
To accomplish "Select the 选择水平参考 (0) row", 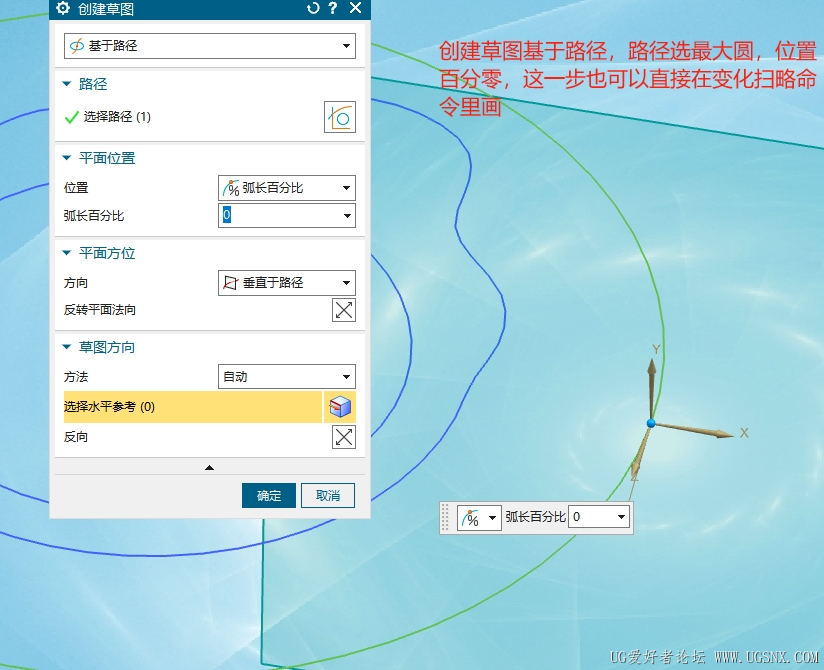I will click(192, 407).
